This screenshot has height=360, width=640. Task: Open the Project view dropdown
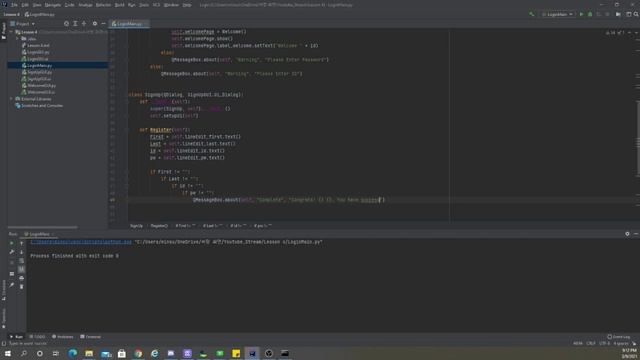[23, 24]
